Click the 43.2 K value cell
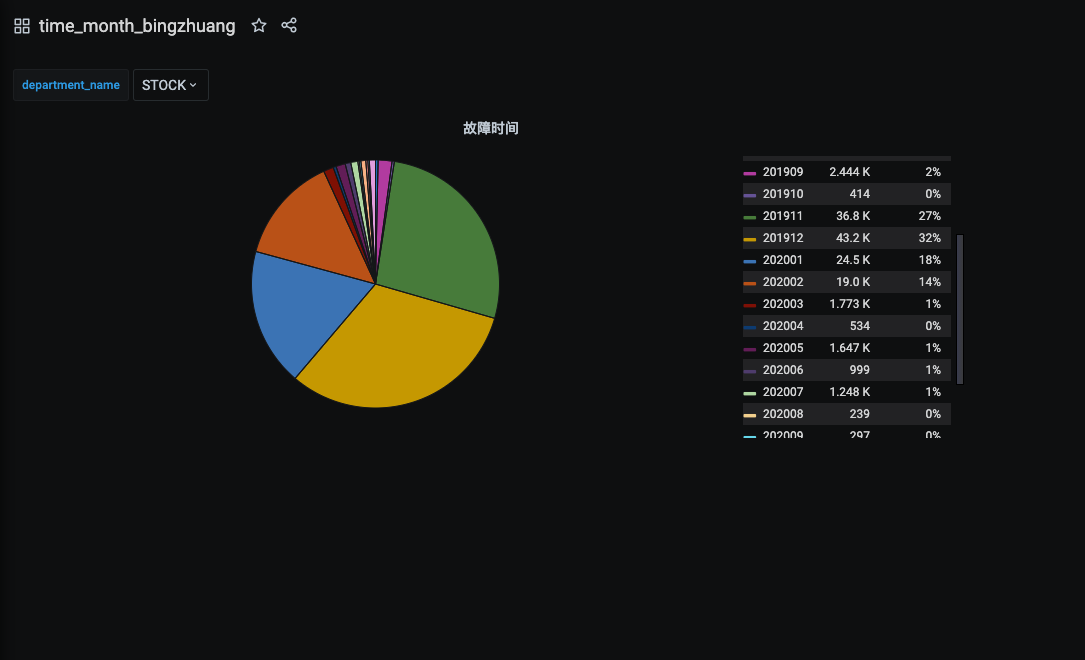 pyautogui.click(x=852, y=238)
